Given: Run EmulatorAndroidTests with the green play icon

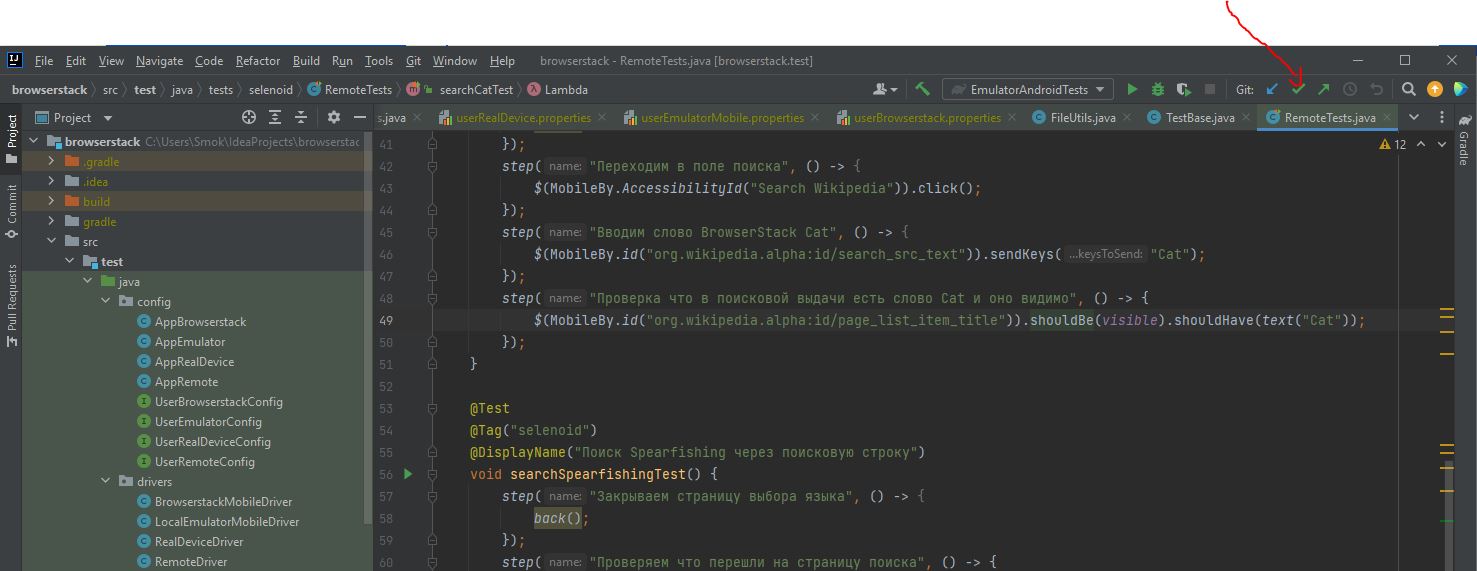Looking at the screenshot, I should tap(1132, 89).
